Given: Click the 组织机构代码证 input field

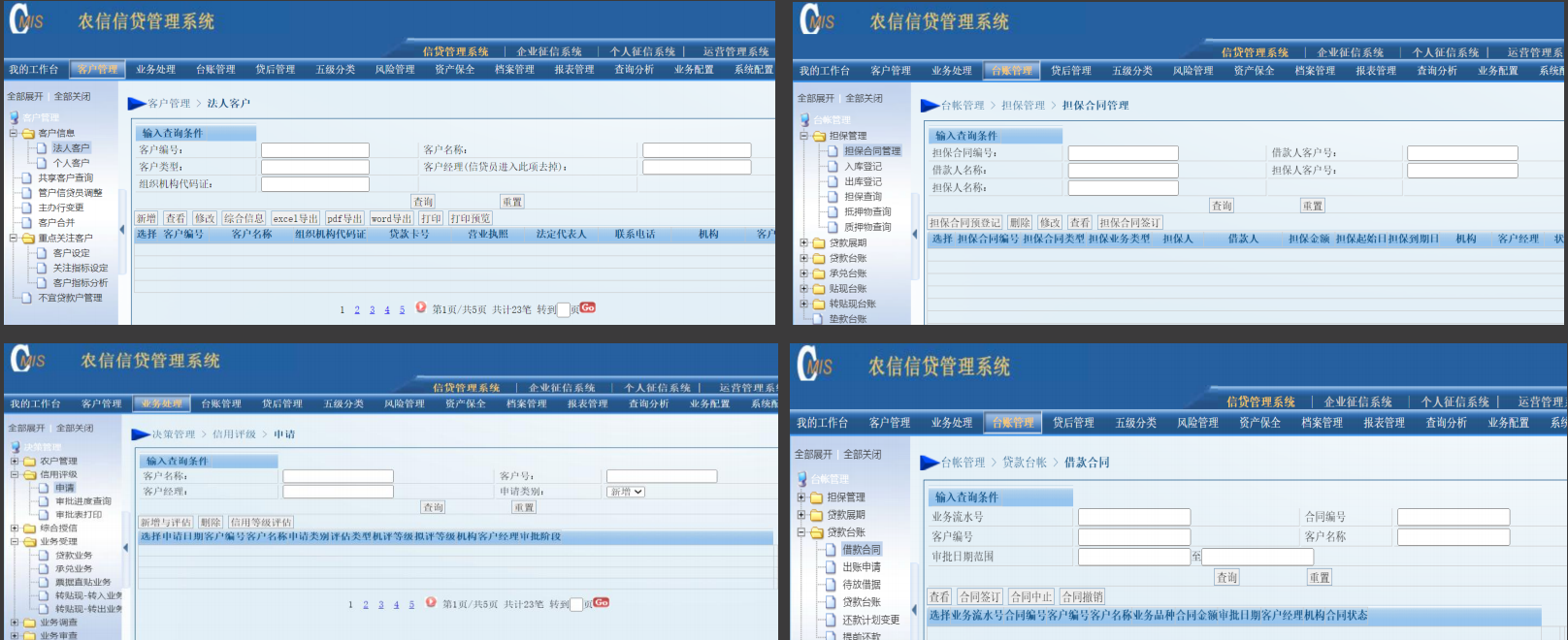Looking at the screenshot, I should [x=314, y=184].
